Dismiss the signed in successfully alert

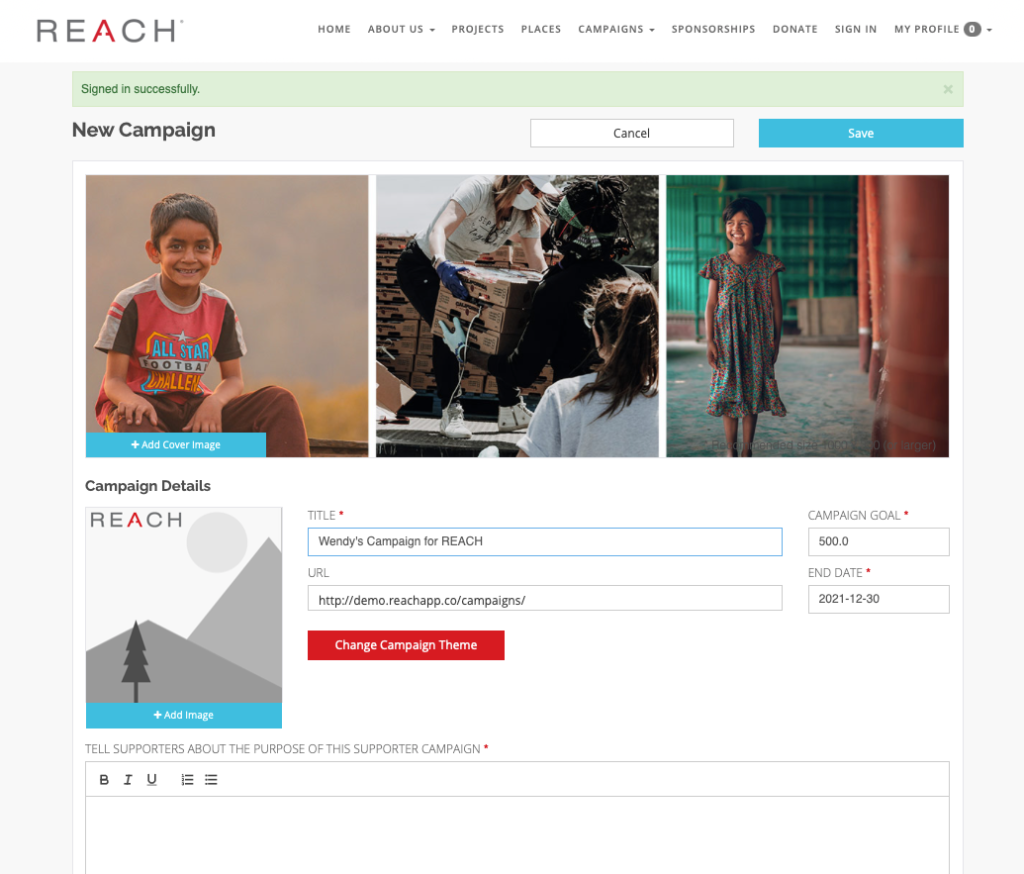pyautogui.click(x=948, y=89)
